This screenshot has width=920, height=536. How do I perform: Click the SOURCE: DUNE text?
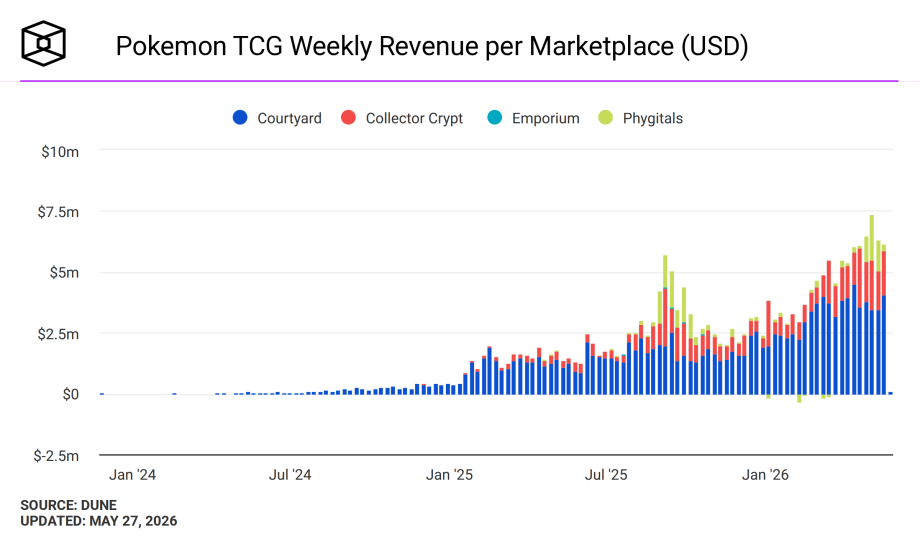pos(69,505)
